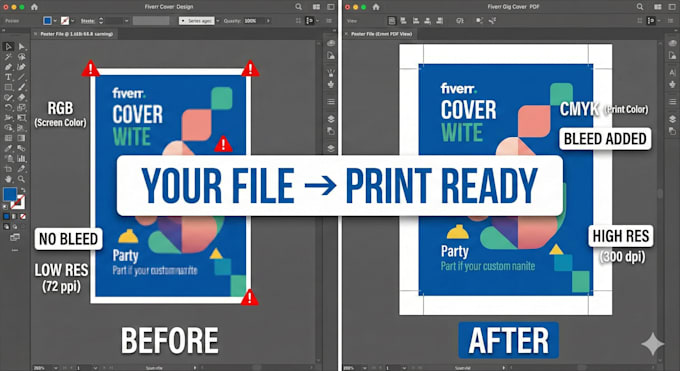Viewport: 680px width, 371px height.
Task: Click the opacity 100% input field
Action: [254, 21]
